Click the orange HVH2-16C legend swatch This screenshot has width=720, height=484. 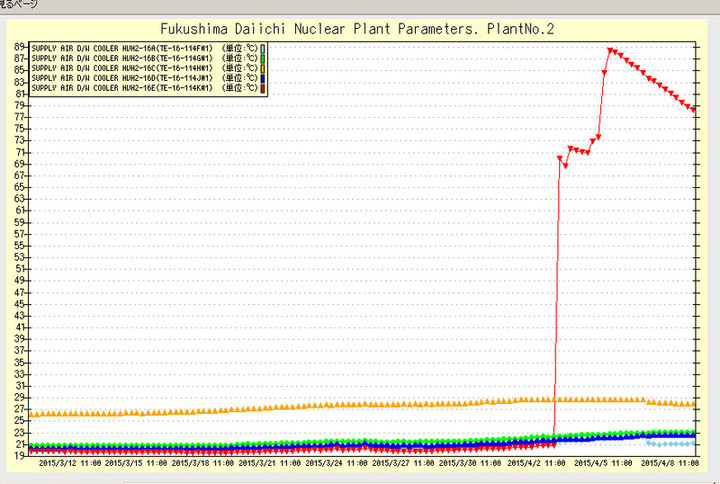[x=263, y=68]
